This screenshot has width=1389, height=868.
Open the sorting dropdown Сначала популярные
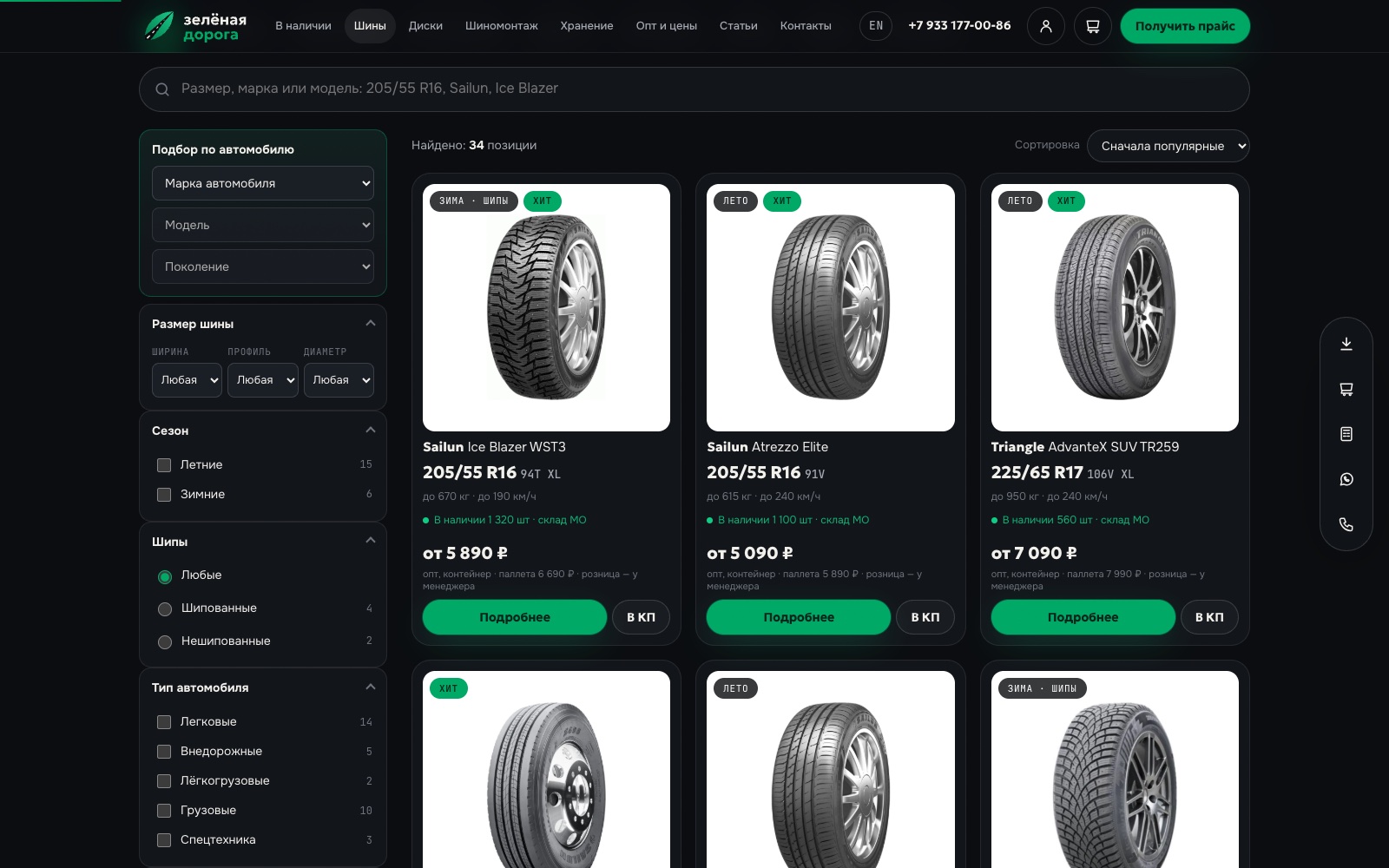coord(1168,146)
